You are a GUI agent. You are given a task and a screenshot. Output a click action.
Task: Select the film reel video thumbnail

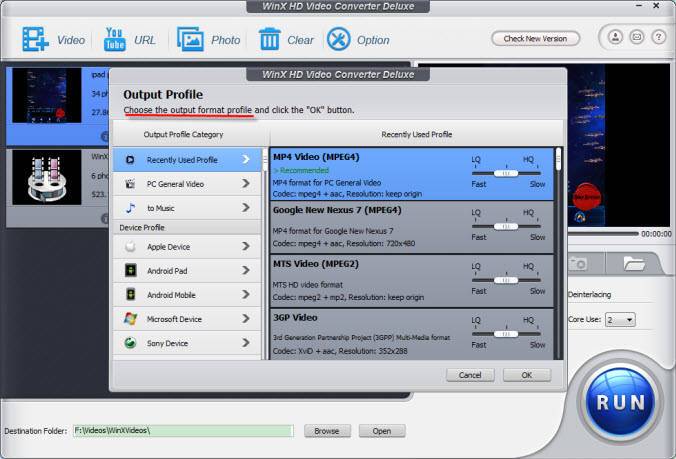pyautogui.click(x=47, y=177)
